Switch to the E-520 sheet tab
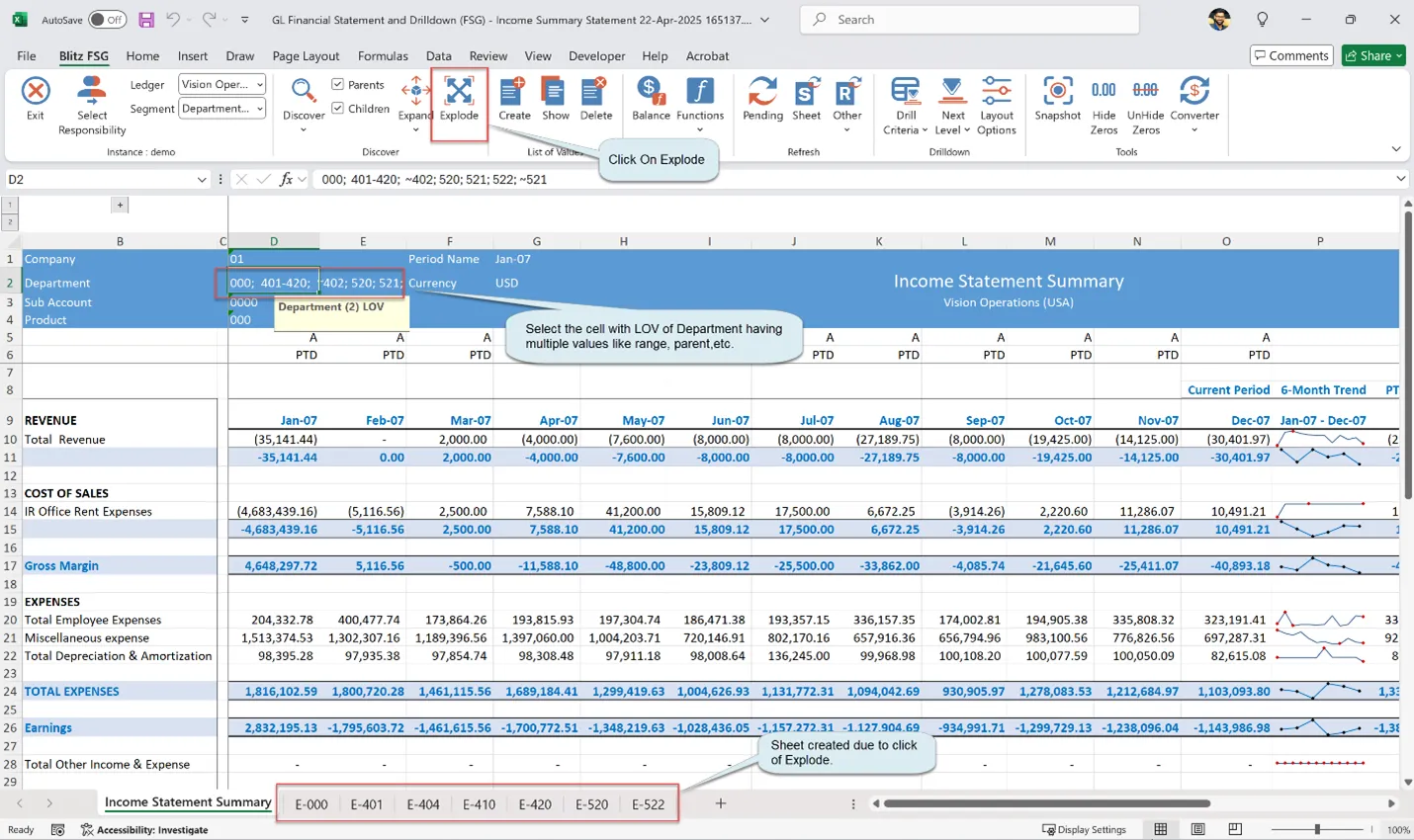 point(591,804)
